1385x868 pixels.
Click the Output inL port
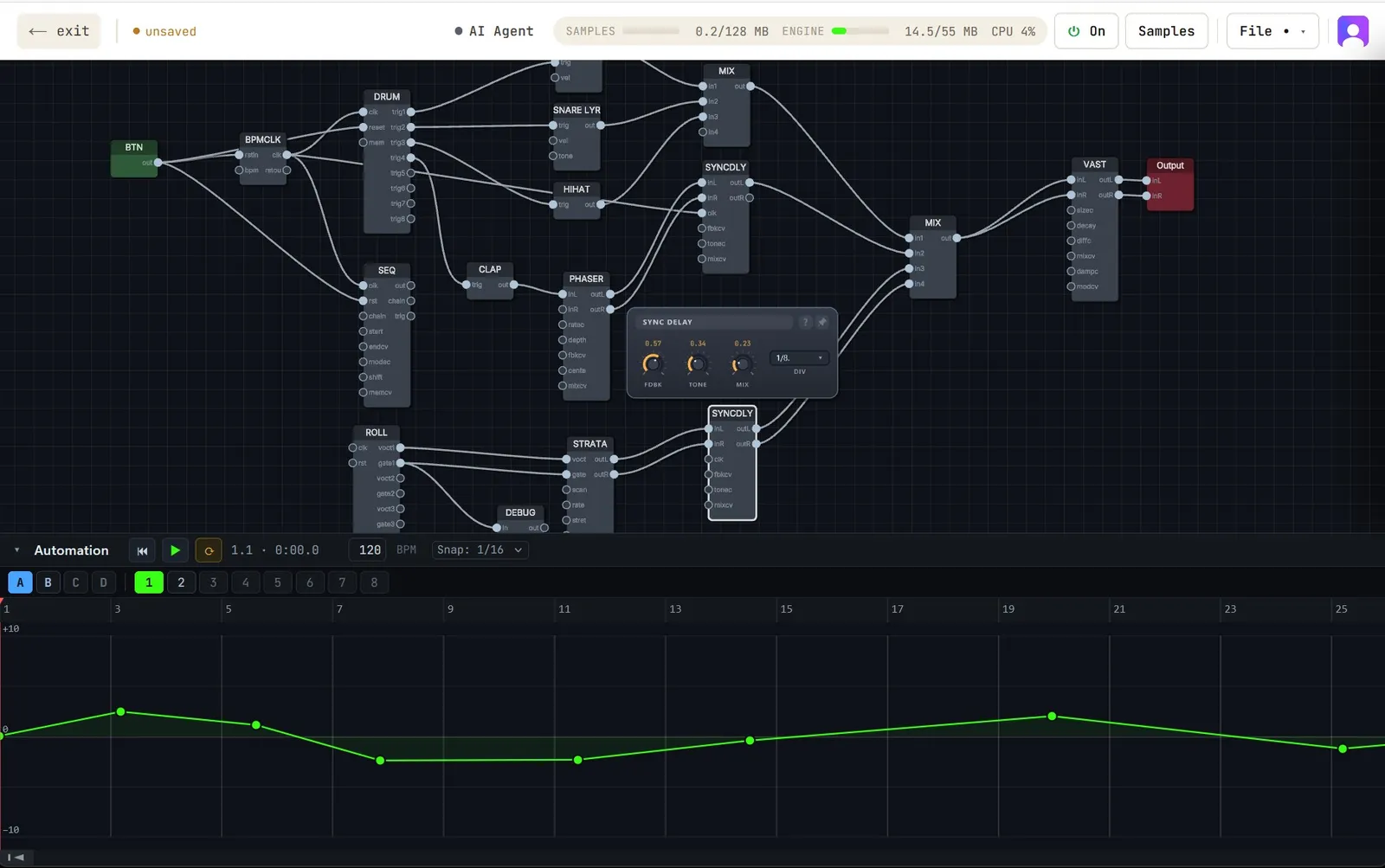pos(1146,181)
